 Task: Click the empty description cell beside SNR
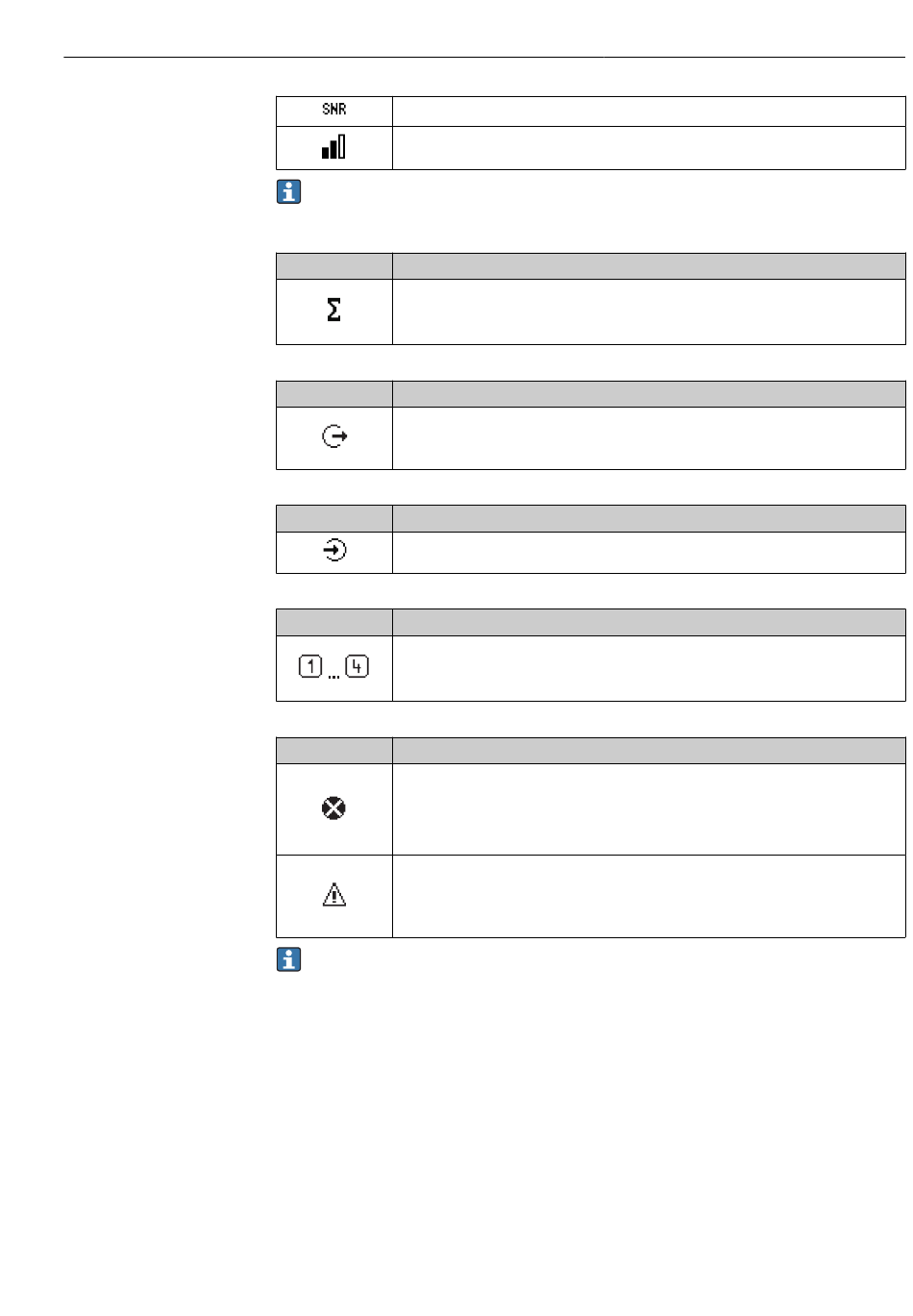pyautogui.click(x=649, y=111)
